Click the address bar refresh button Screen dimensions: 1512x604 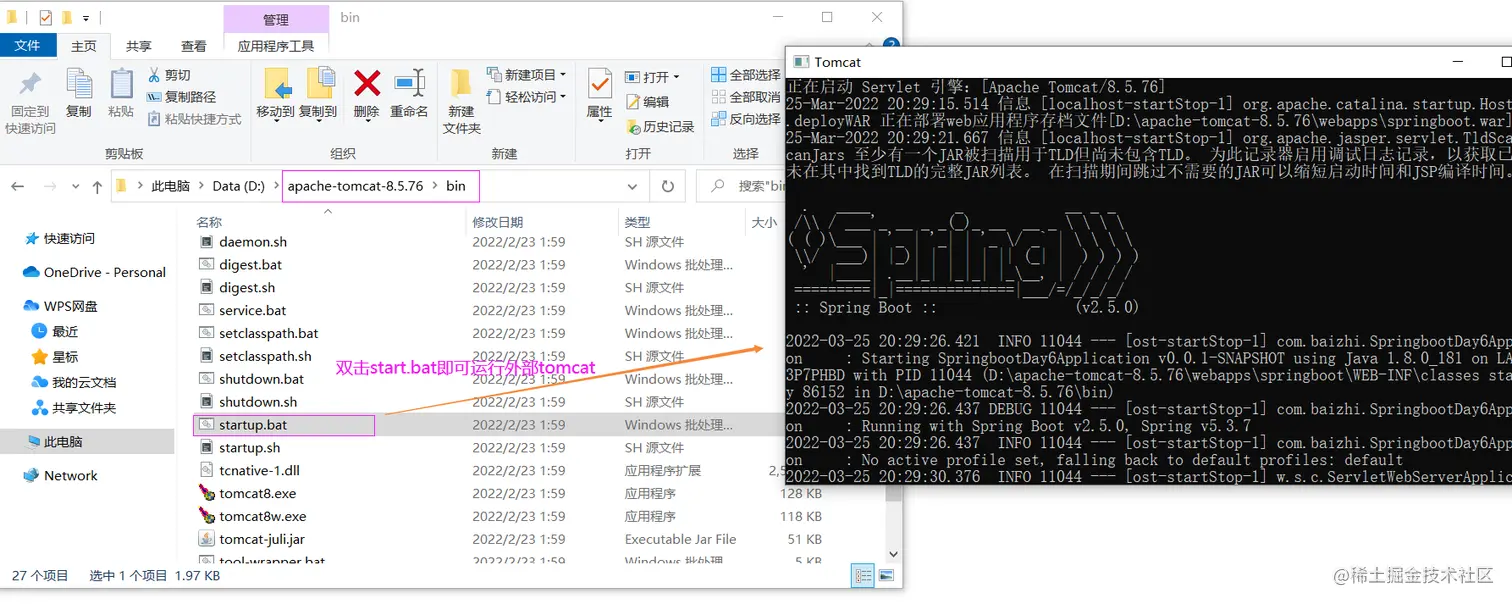click(x=669, y=187)
